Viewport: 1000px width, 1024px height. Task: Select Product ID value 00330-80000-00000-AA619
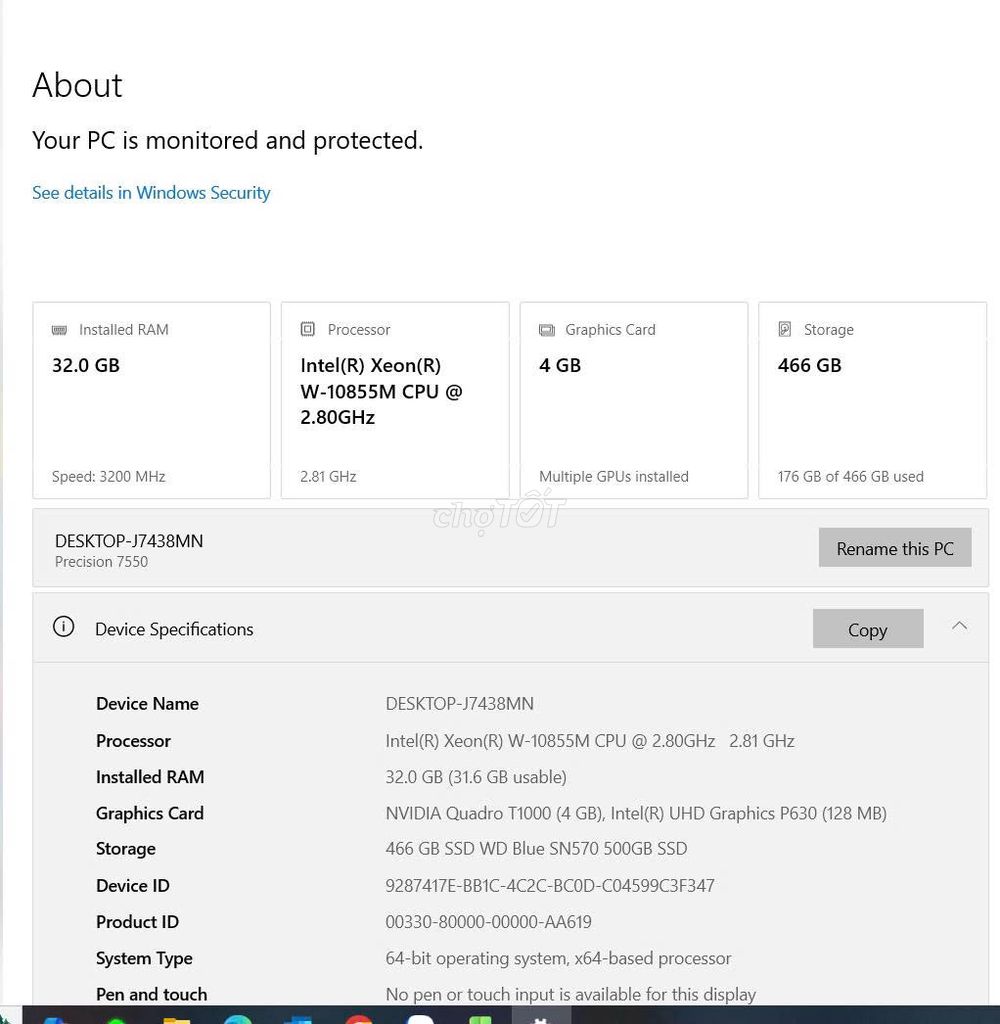tap(488, 921)
